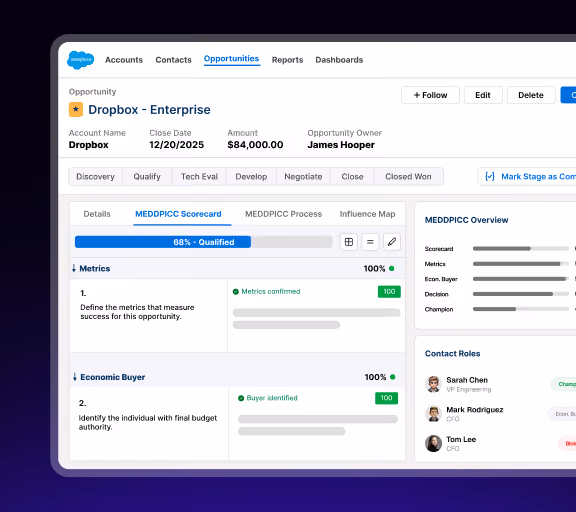Click 'Define the metrics that measure success' text
Screen dimensions: 576x512
[x=137, y=312]
